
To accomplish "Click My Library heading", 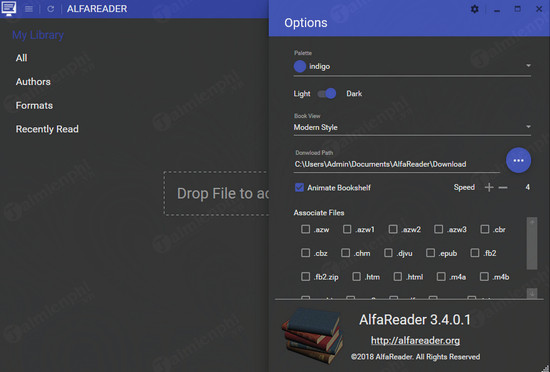I will point(38,35).
